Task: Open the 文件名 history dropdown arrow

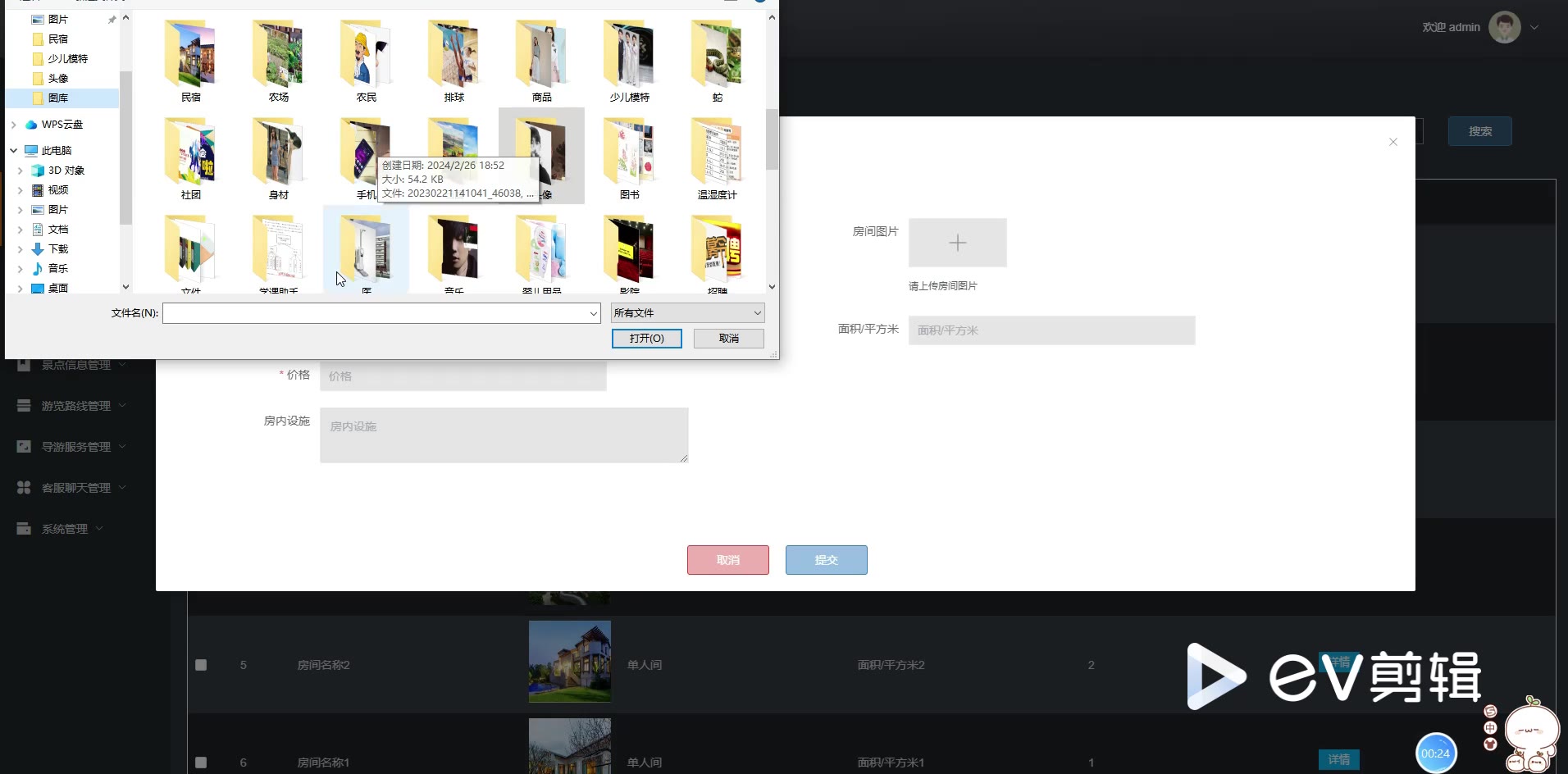Action: (x=593, y=313)
